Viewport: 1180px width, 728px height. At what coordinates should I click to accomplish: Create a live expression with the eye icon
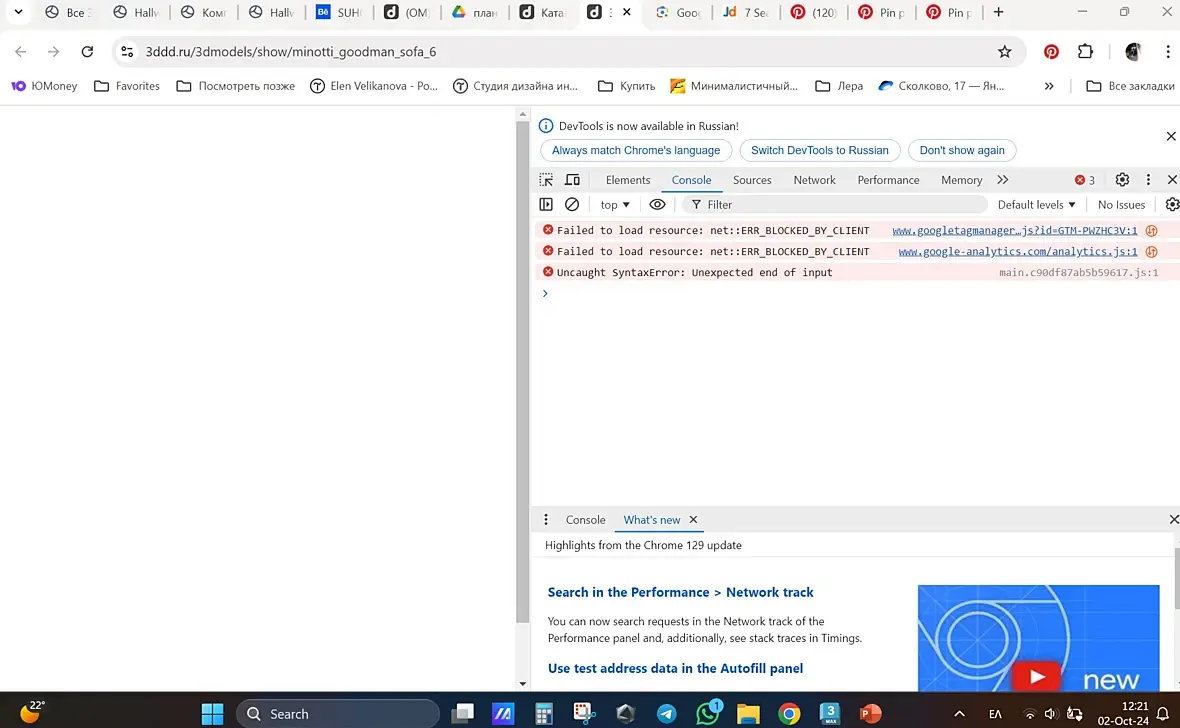point(657,204)
